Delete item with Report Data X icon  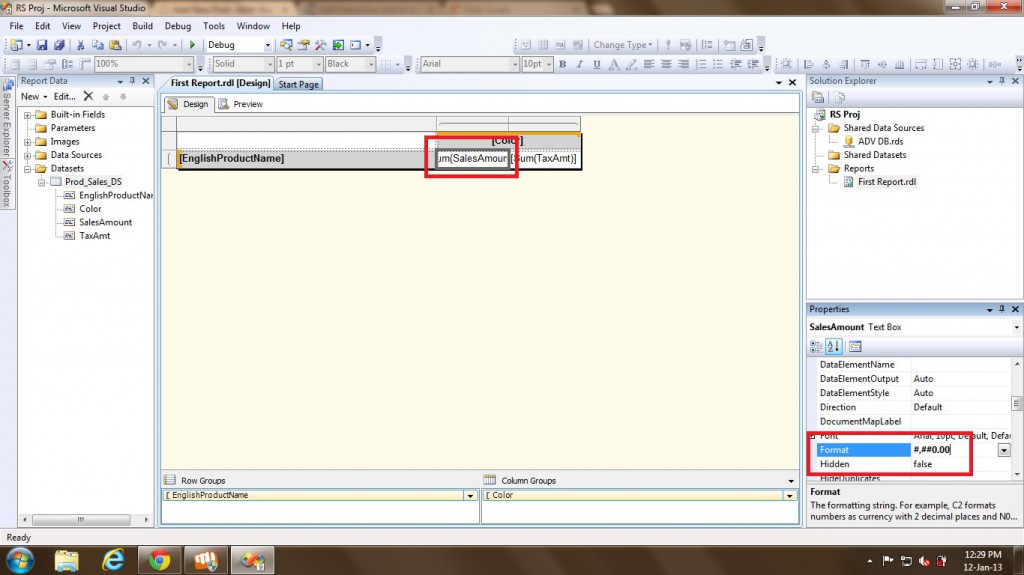tap(88, 96)
